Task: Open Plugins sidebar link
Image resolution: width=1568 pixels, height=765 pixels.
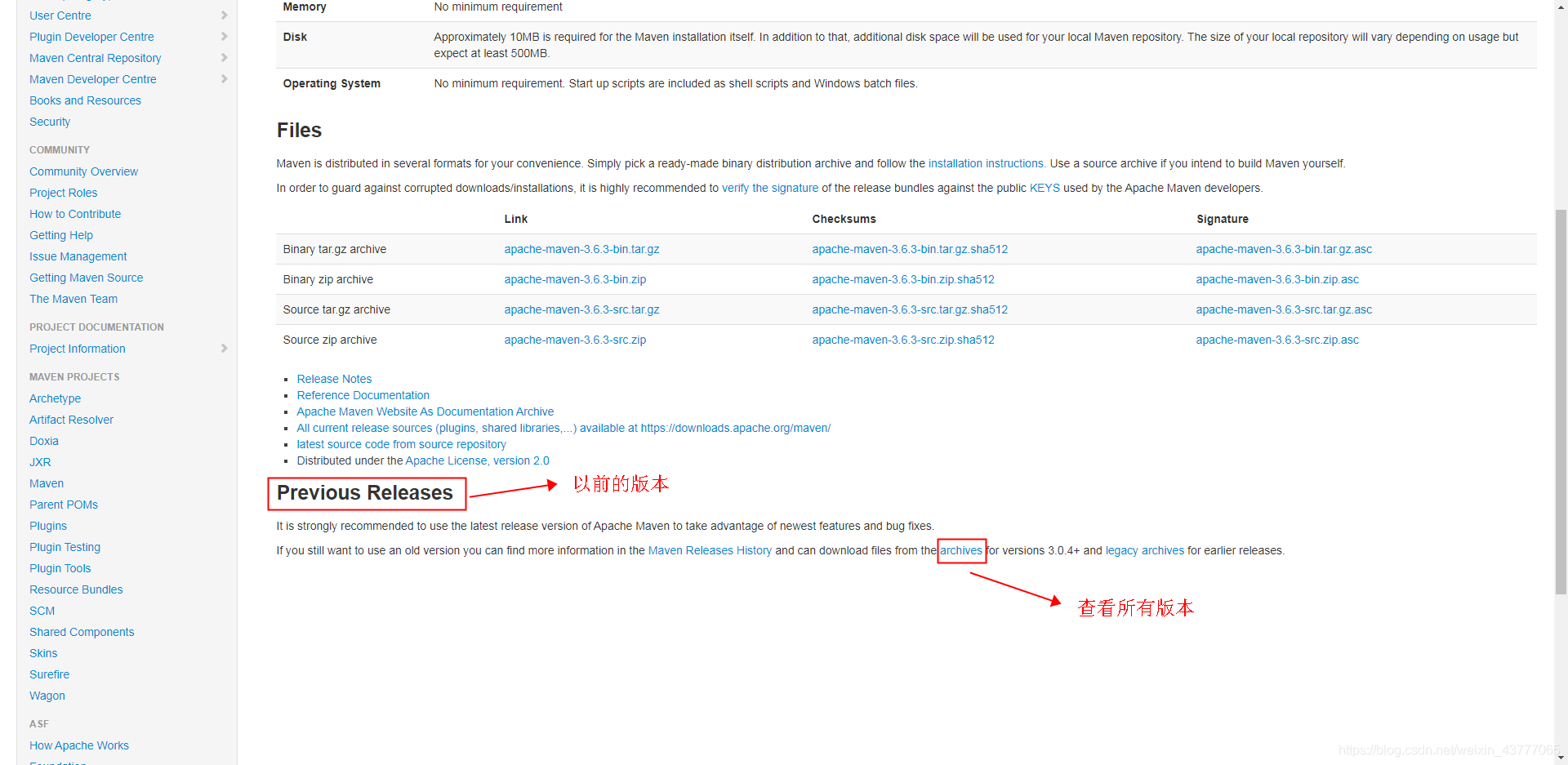Action: (48, 526)
